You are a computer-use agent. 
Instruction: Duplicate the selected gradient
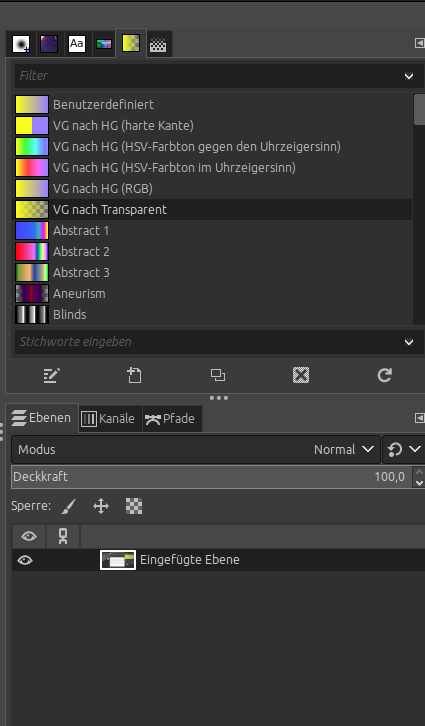[x=218, y=375]
